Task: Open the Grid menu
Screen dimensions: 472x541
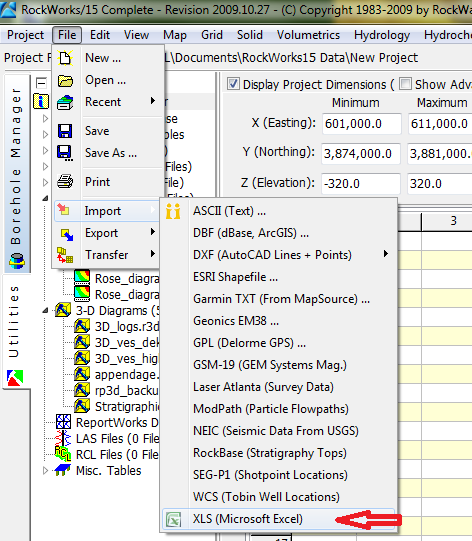Action: [212, 35]
